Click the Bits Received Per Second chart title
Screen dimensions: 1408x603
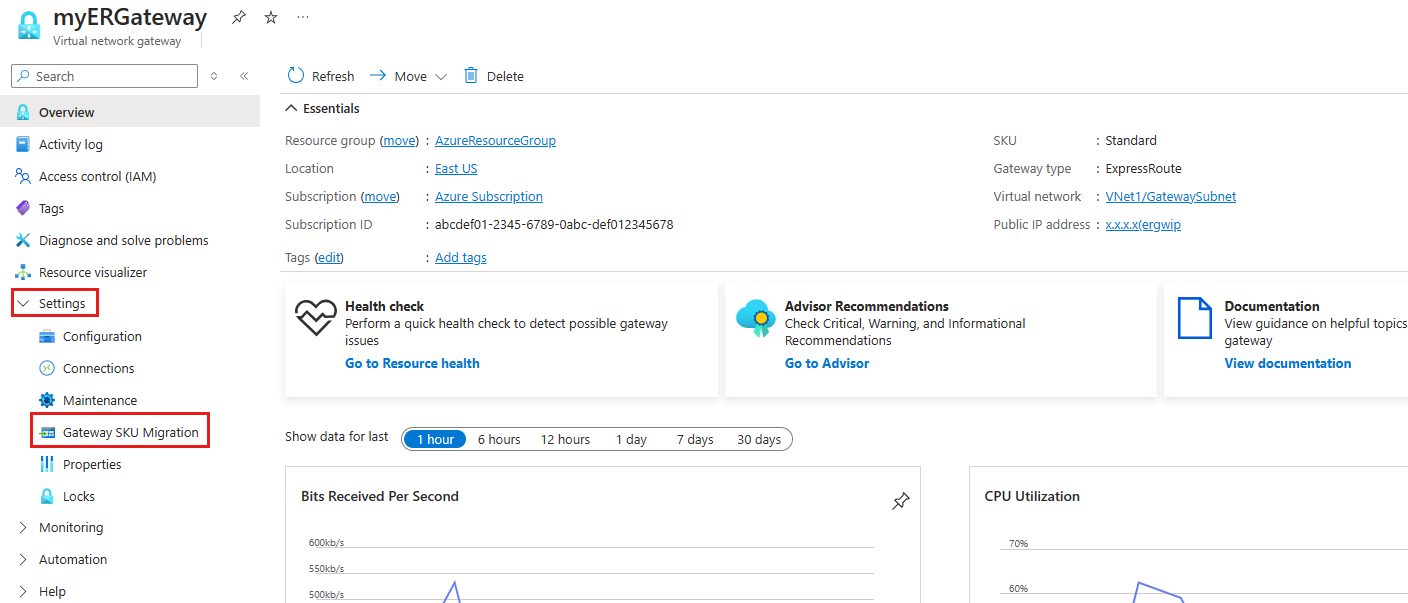tap(380, 496)
